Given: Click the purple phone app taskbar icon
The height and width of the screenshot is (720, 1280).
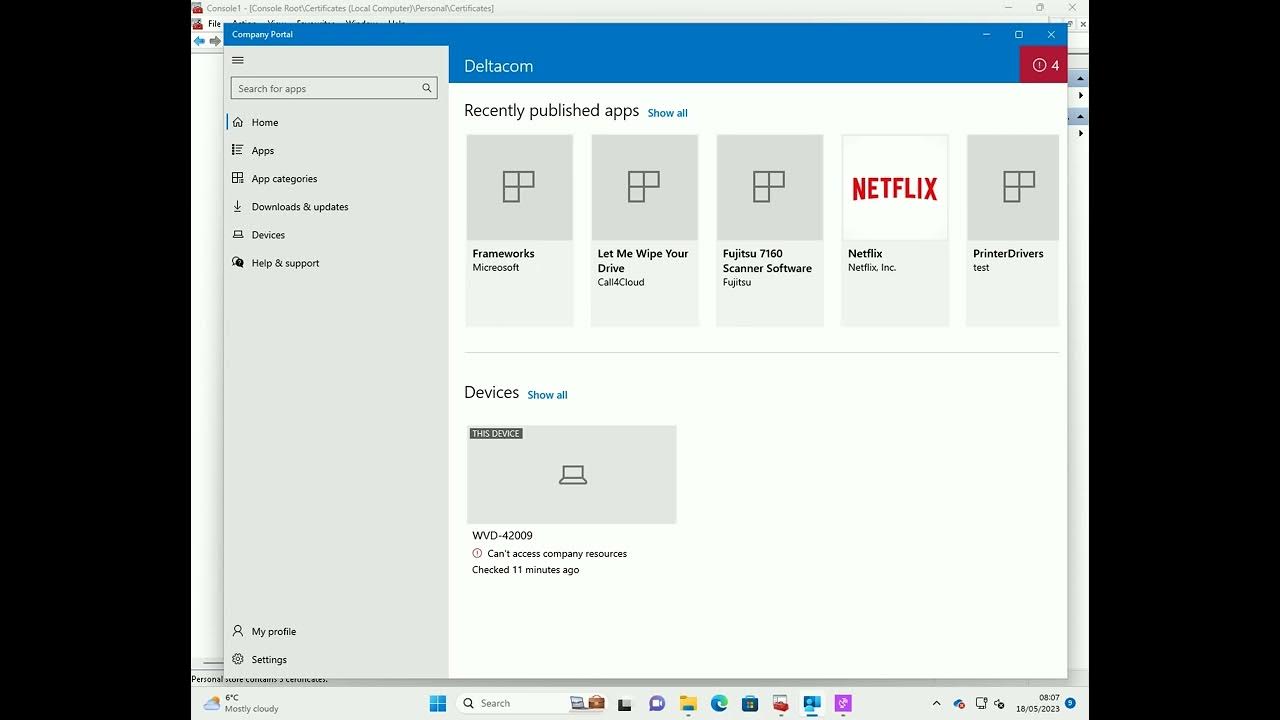Looking at the screenshot, I should pos(843,703).
